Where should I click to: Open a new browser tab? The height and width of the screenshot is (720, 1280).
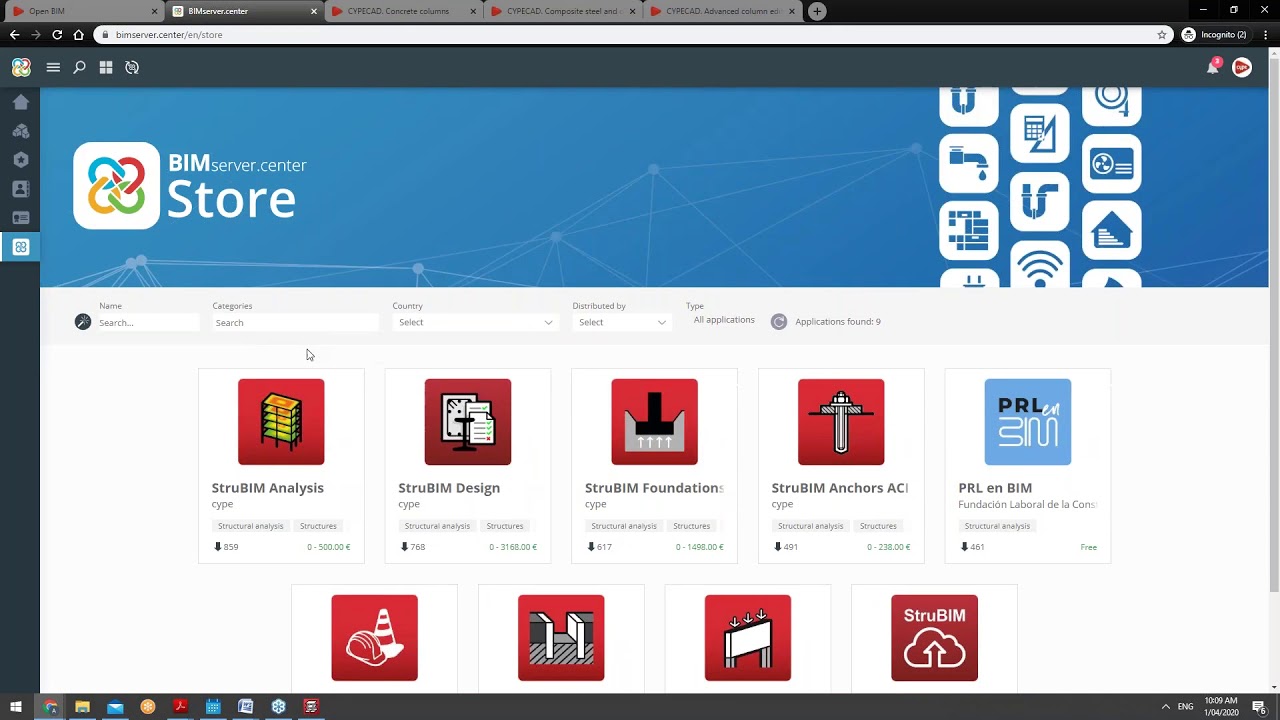[817, 11]
